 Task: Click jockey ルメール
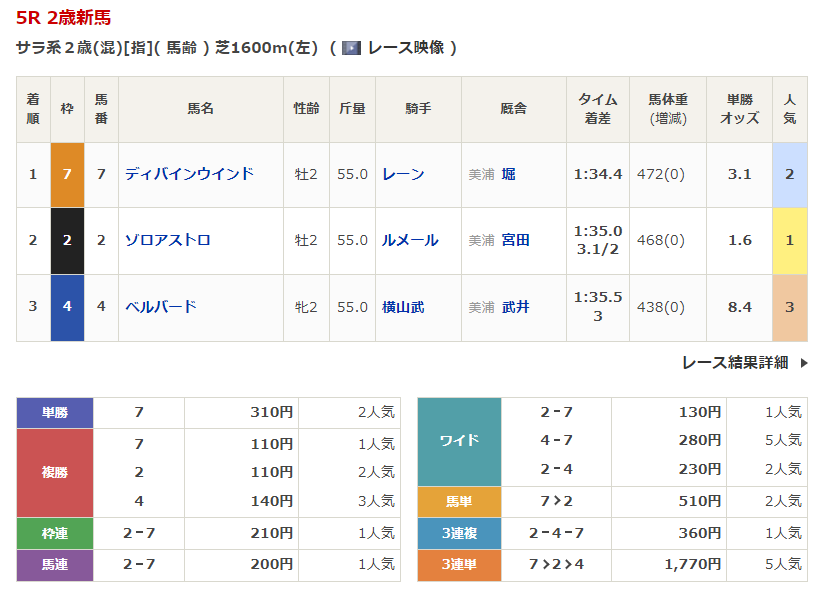tap(410, 240)
